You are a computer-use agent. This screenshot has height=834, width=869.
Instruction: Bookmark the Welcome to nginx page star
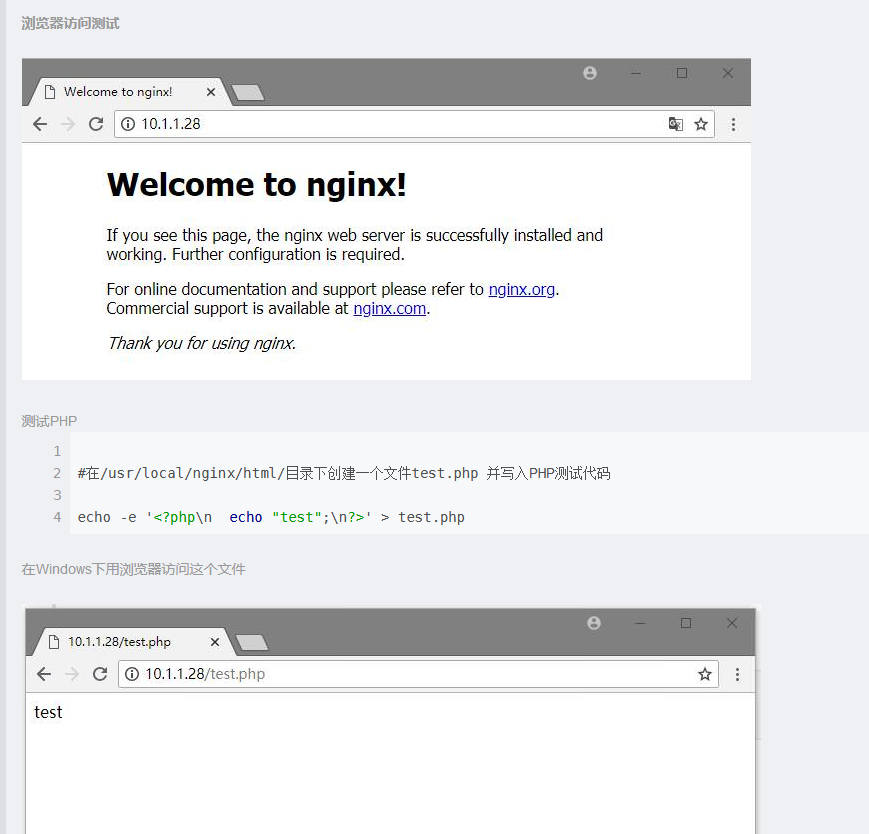(x=701, y=124)
